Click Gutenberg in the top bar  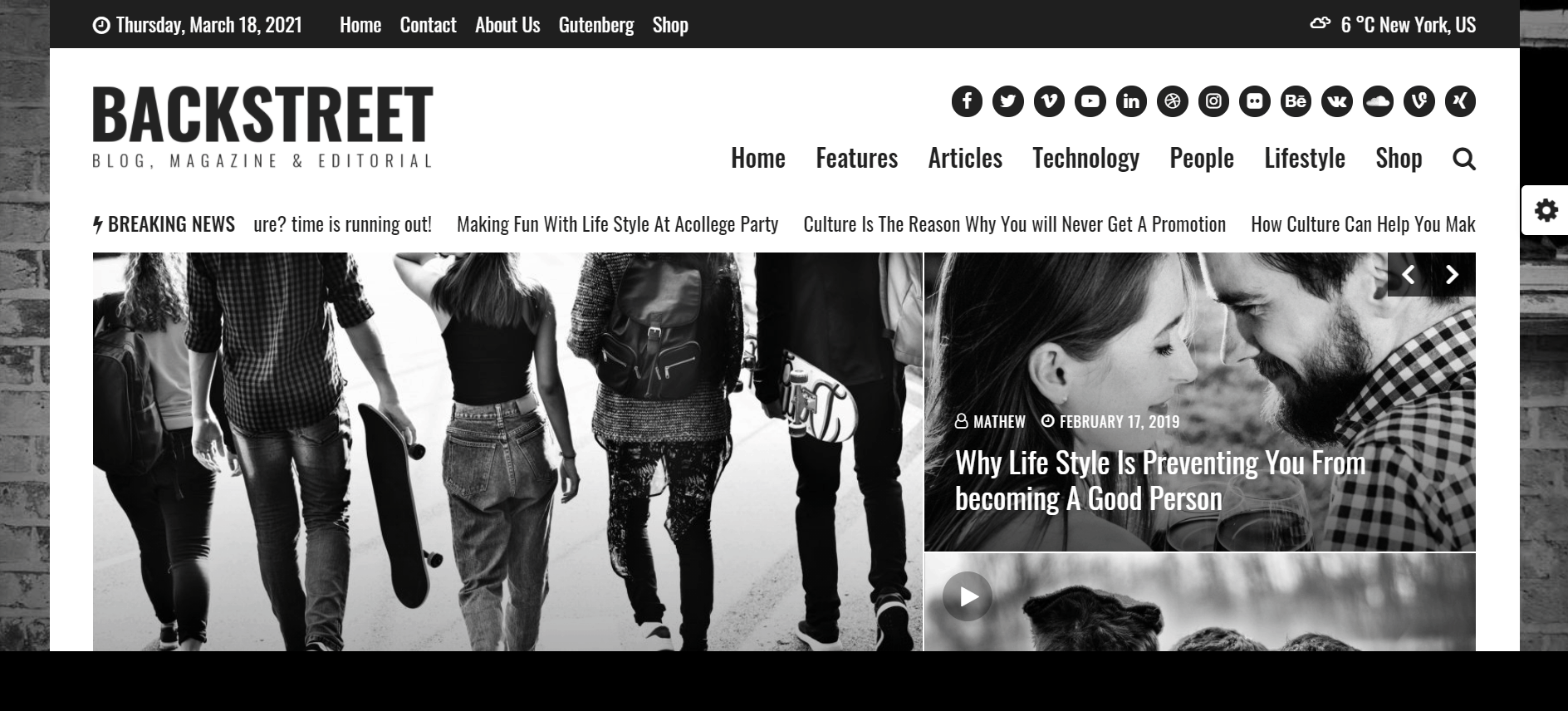pyautogui.click(x=596, y=25)
